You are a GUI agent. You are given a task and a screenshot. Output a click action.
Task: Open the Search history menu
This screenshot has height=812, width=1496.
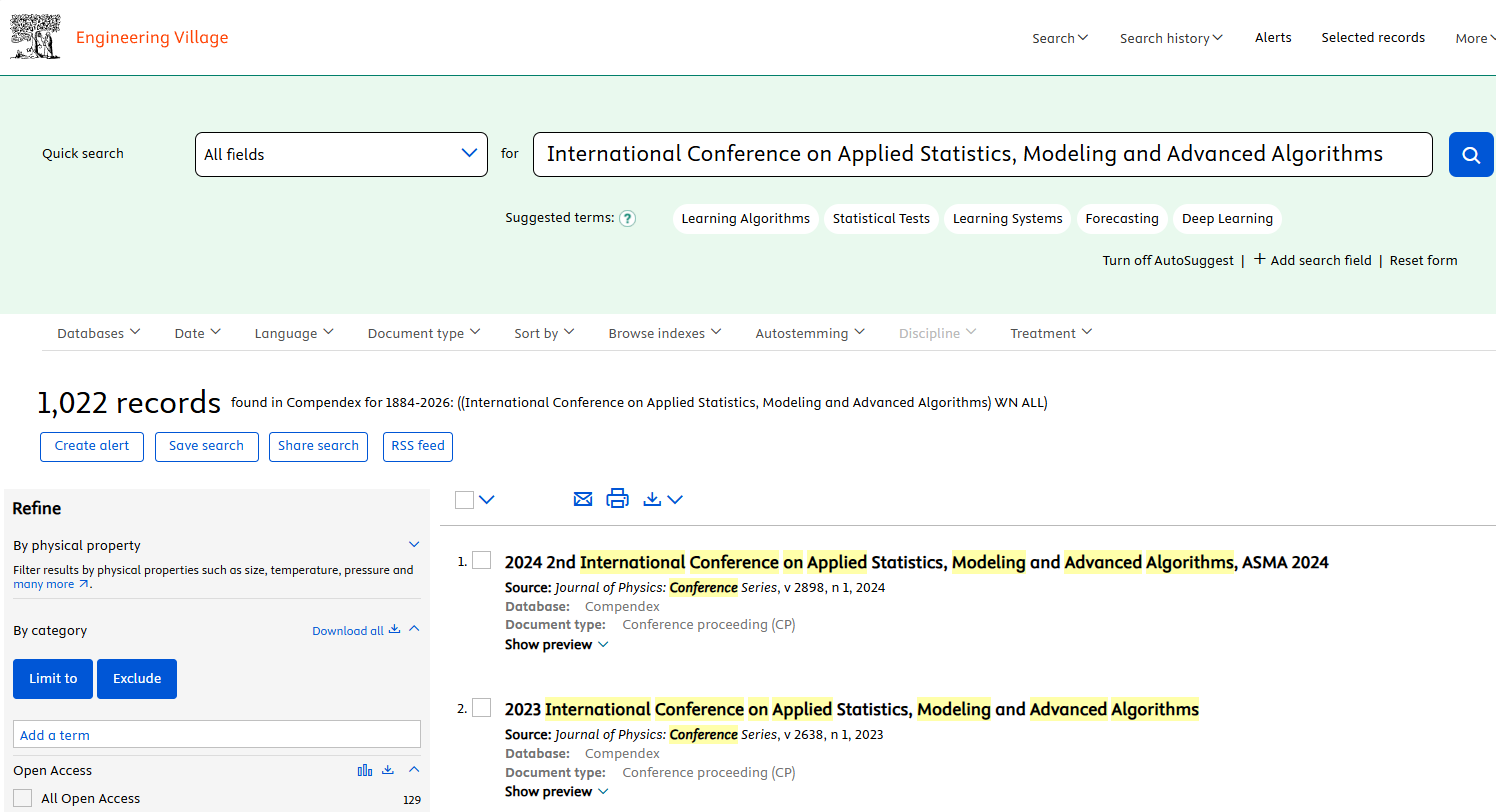[x=1171, y=38]
